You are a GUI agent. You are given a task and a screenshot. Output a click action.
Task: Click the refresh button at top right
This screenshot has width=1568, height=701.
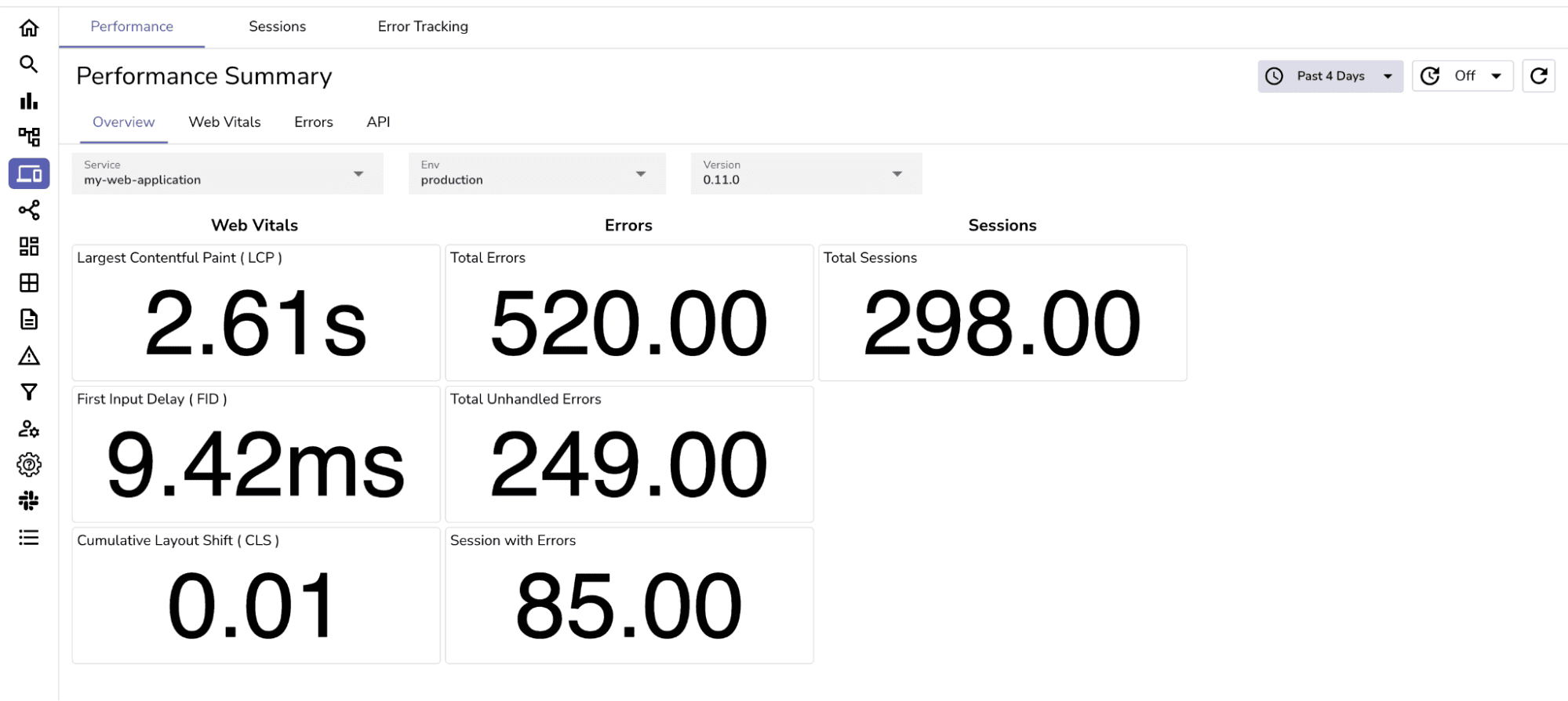click(1538, 75)
